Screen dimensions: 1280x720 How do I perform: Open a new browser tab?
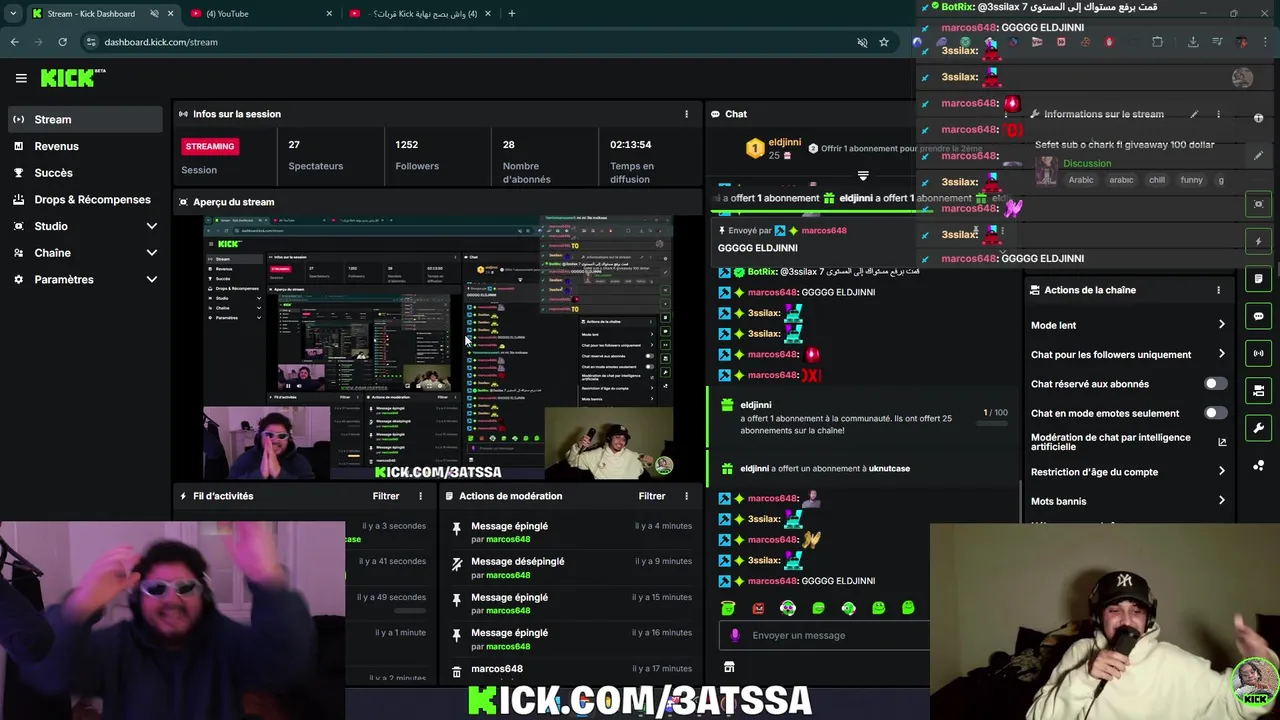tap(511, 14)
